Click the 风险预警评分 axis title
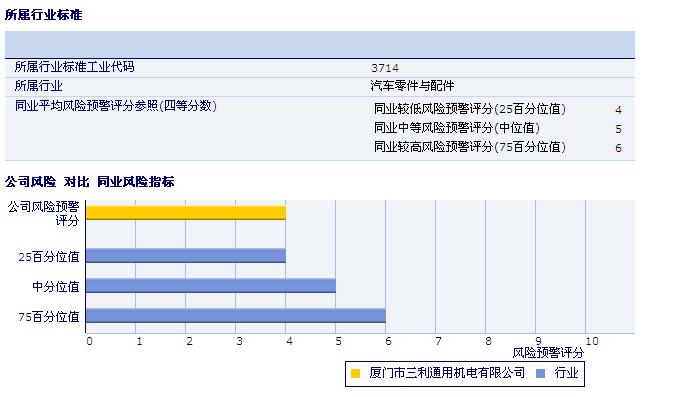Screen dimensions: 682x397 [x=548, y=353]
